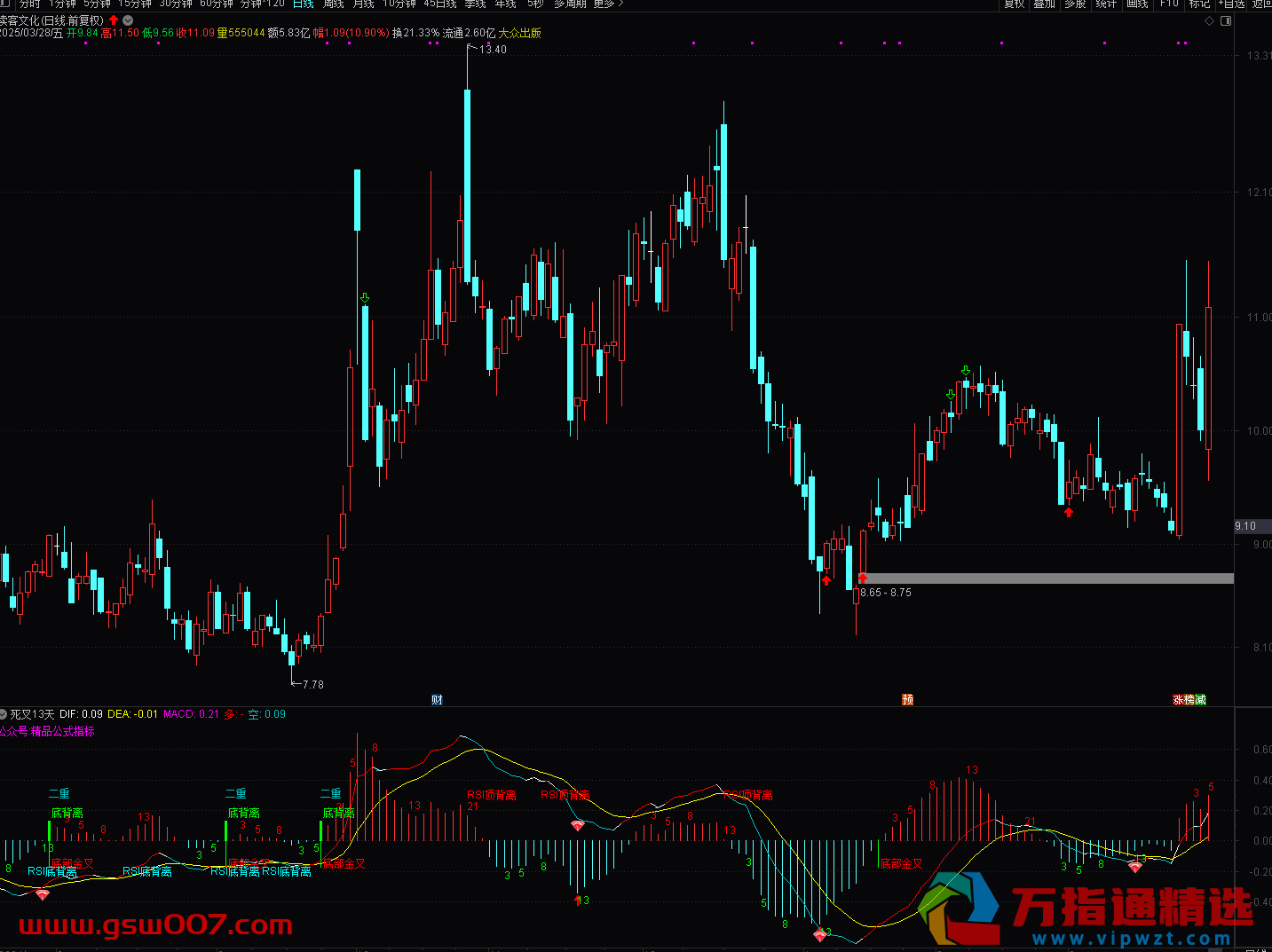The width and height of the screenshot is (1272, 952).
Task: Click the 涨榜减 event marker
Action: pyautogui.click(x=1189, y=700)
